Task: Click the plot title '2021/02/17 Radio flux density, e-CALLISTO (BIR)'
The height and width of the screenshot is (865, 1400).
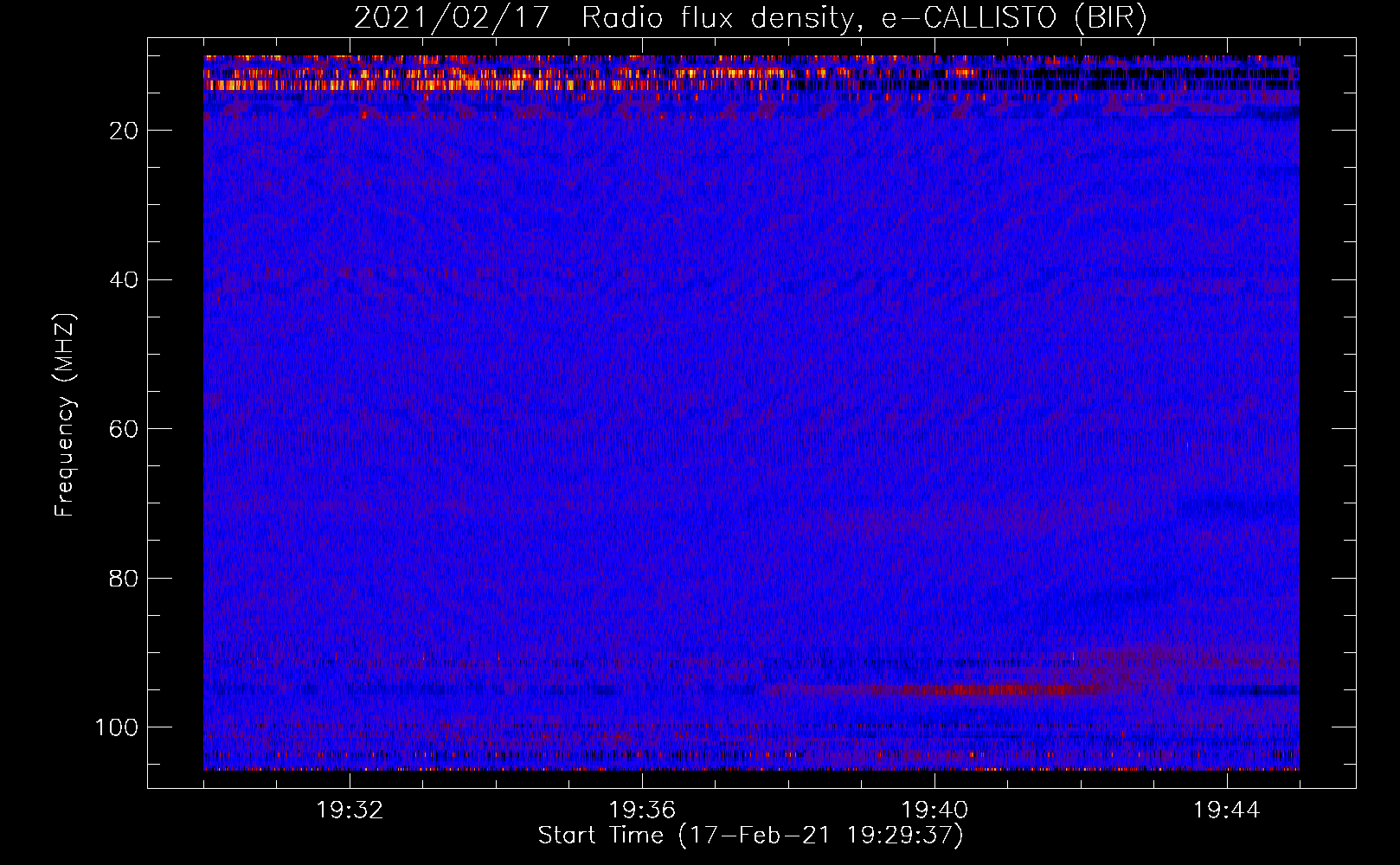Action: (x=750, y=18)
